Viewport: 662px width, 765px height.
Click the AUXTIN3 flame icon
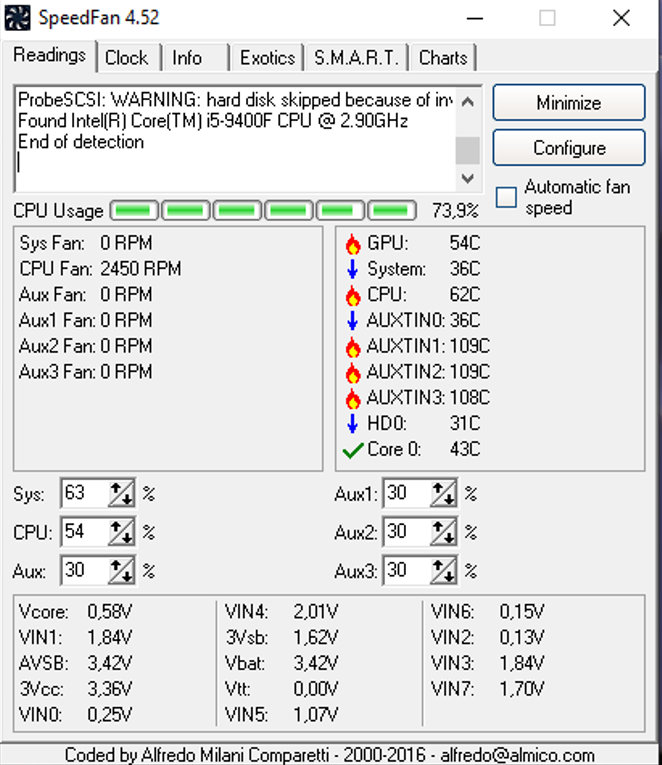pos(353,398)
